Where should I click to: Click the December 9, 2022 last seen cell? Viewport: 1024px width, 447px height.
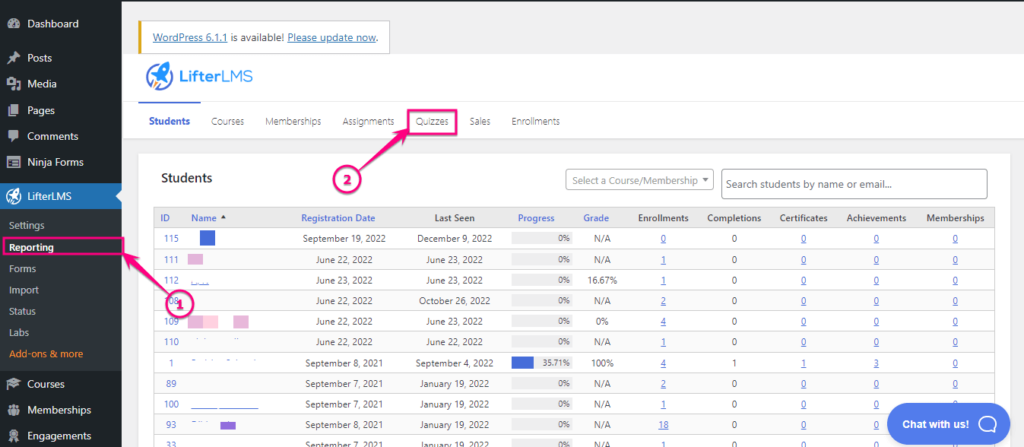(455, 239)
